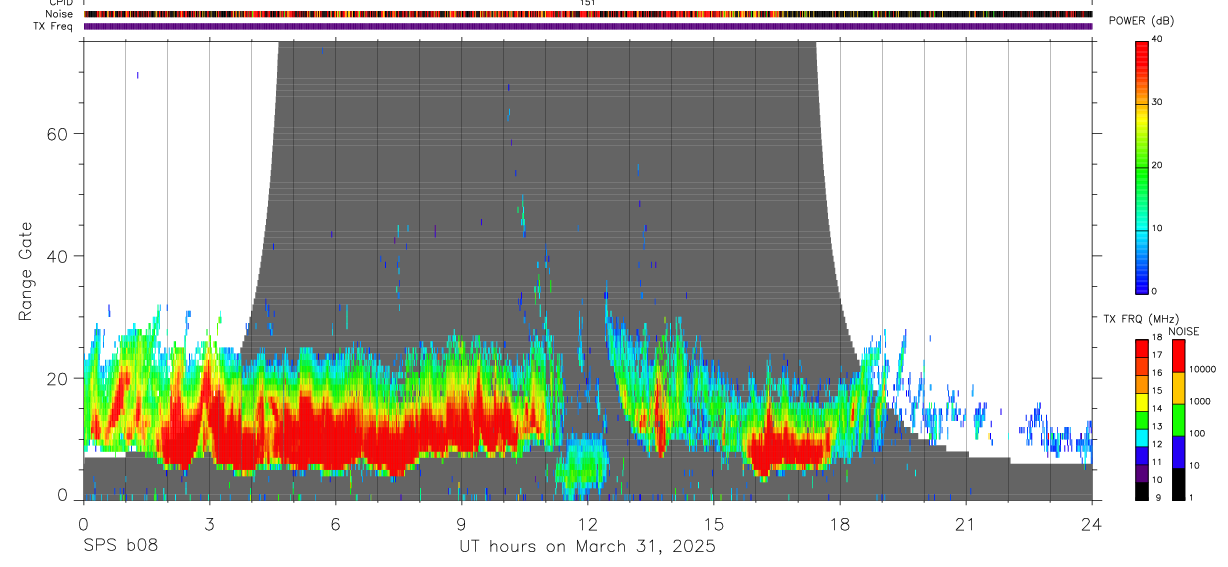Click the 'Range Gate' y-axis label
The height and width of the screenshot is (567, 1228).
[26, 272]
